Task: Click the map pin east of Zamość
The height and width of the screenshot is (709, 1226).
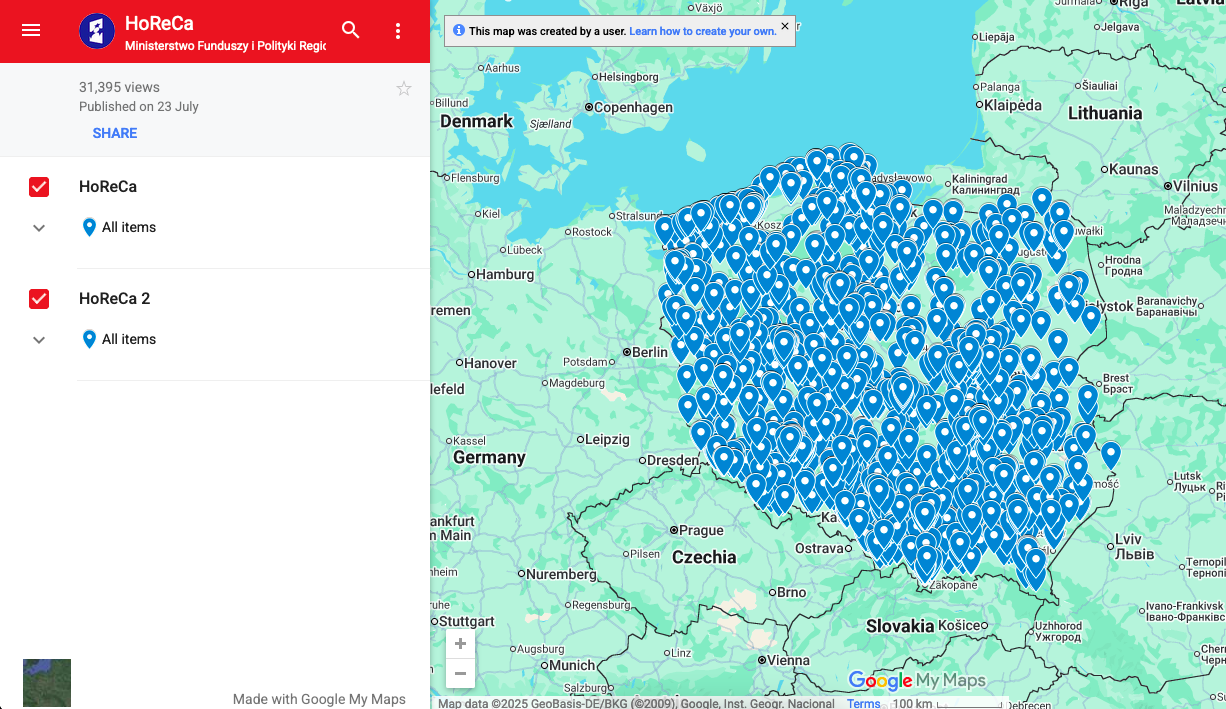Action: point(1110,454)
